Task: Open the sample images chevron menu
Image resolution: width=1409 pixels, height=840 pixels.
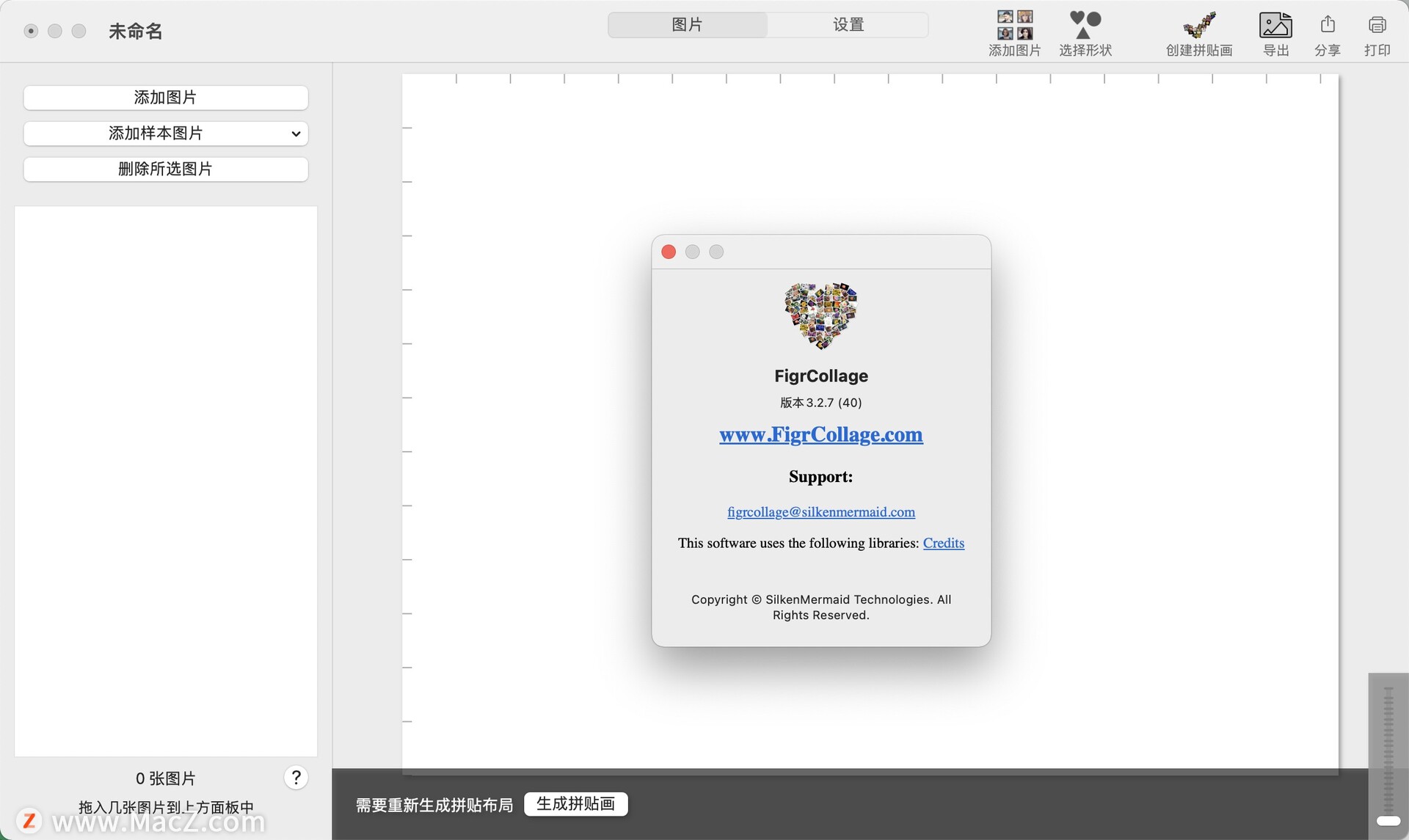Action: point(296,134)
